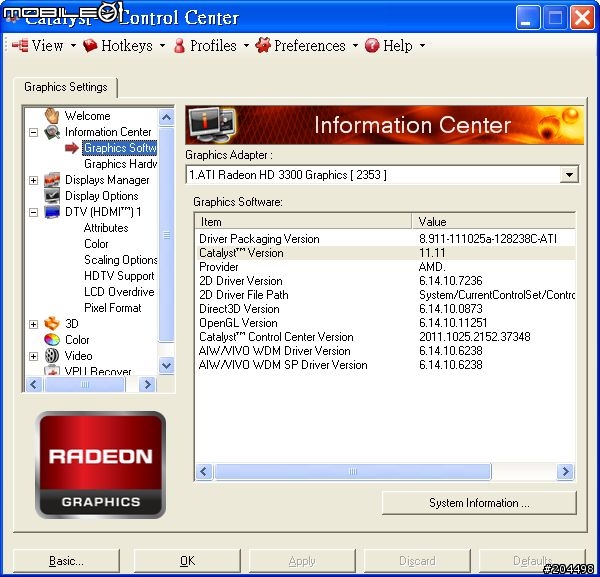Open the Profiles dropdown arrow
Screen dimensions: 600x577
pos(246,46)
